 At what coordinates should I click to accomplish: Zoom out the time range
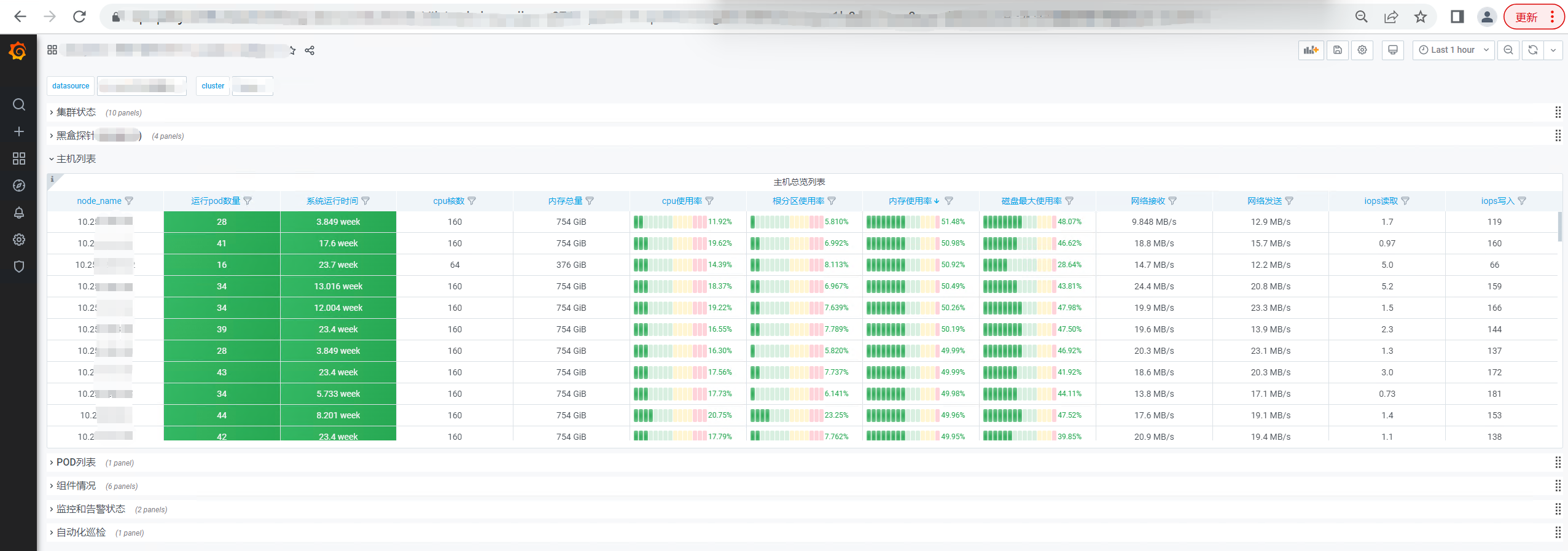click(1508, 50)
